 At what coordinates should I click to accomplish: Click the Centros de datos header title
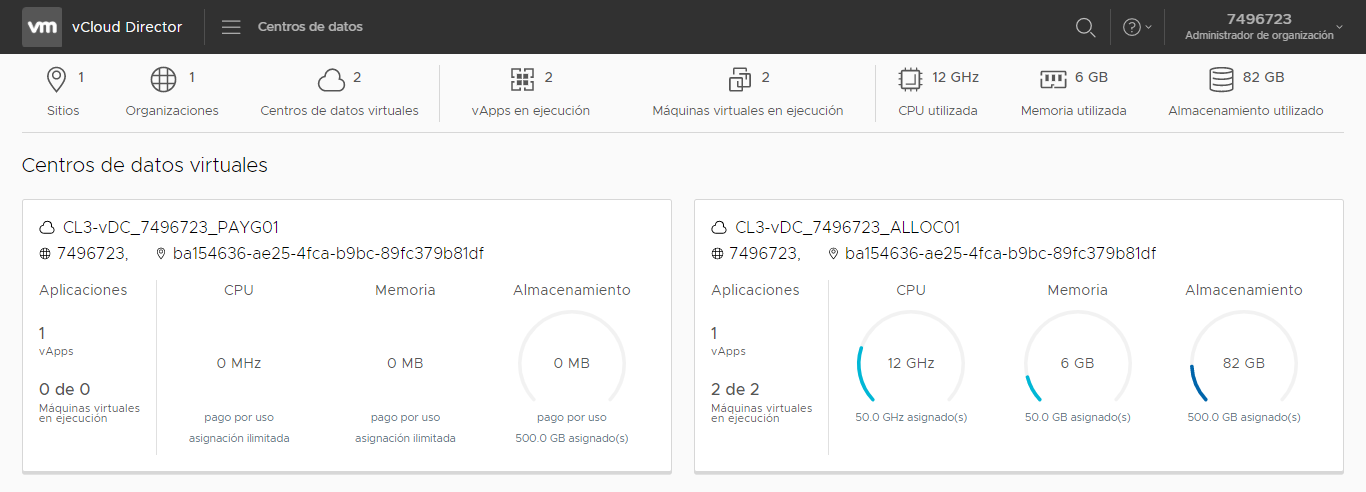[310, 27]
